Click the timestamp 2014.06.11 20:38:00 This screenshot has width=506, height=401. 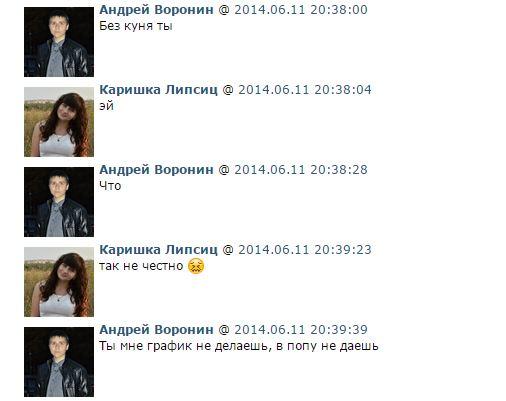click(301, 10)
